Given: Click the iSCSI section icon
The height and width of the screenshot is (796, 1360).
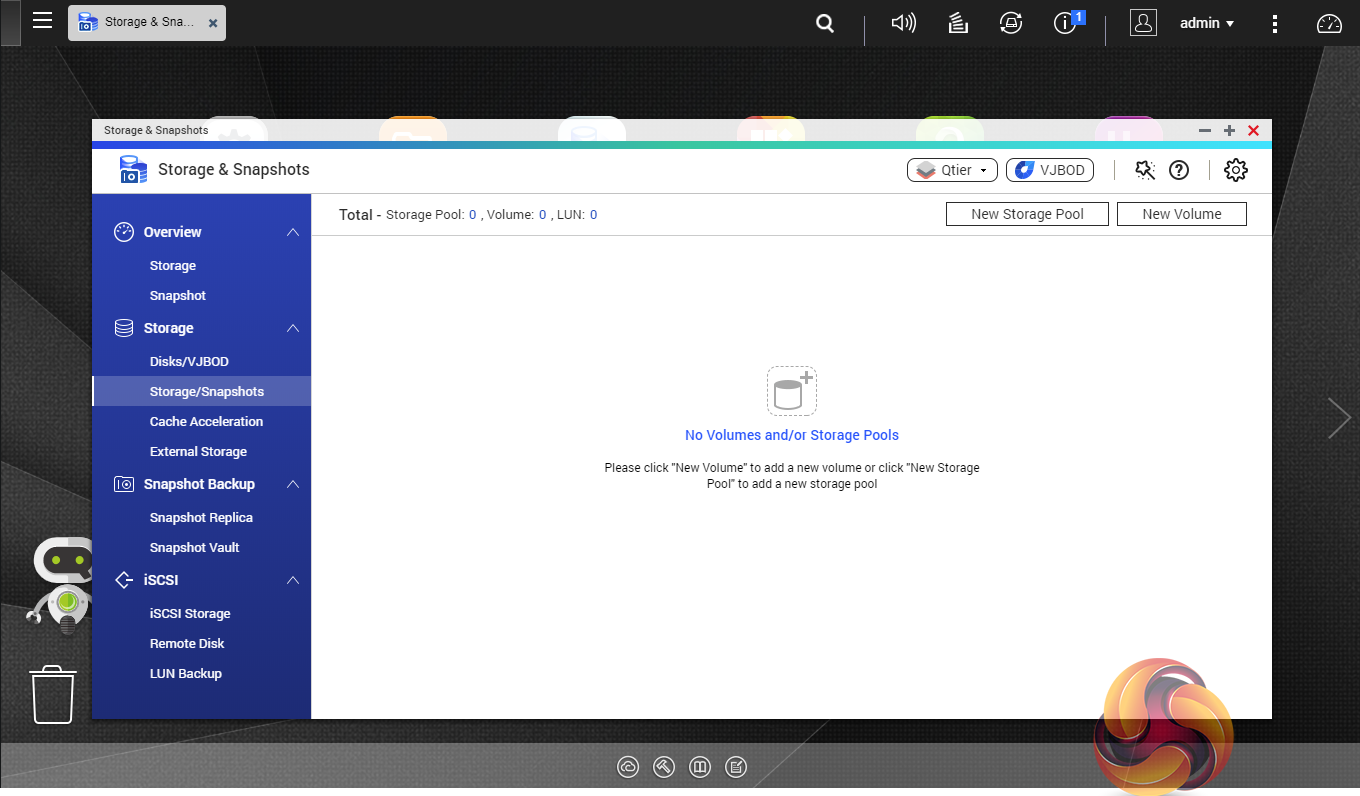Looking at the screenshot, I should (124, 580).
